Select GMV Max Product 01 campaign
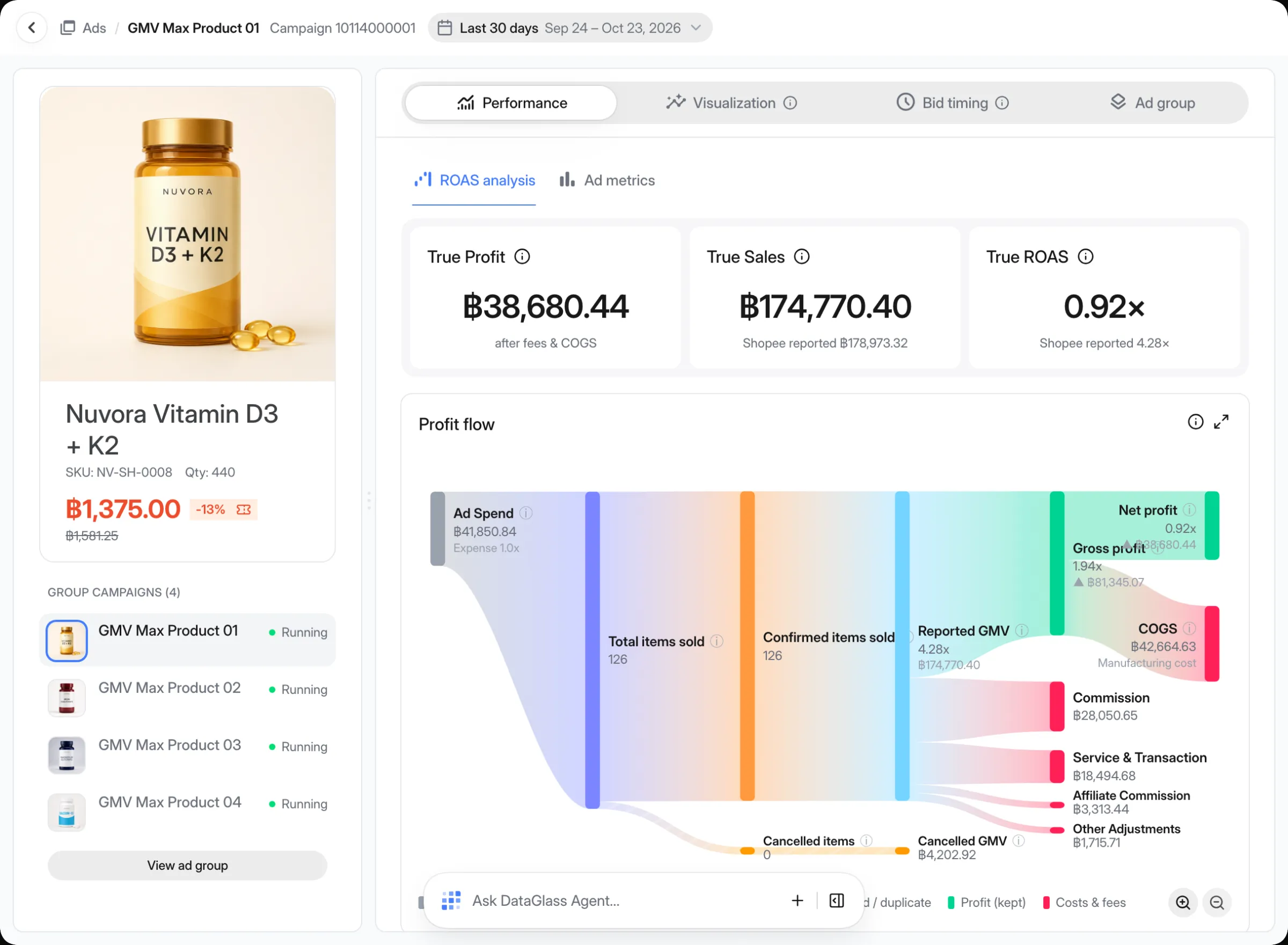1288x945 pixels. pyautogui.click(x=188, y=640)
